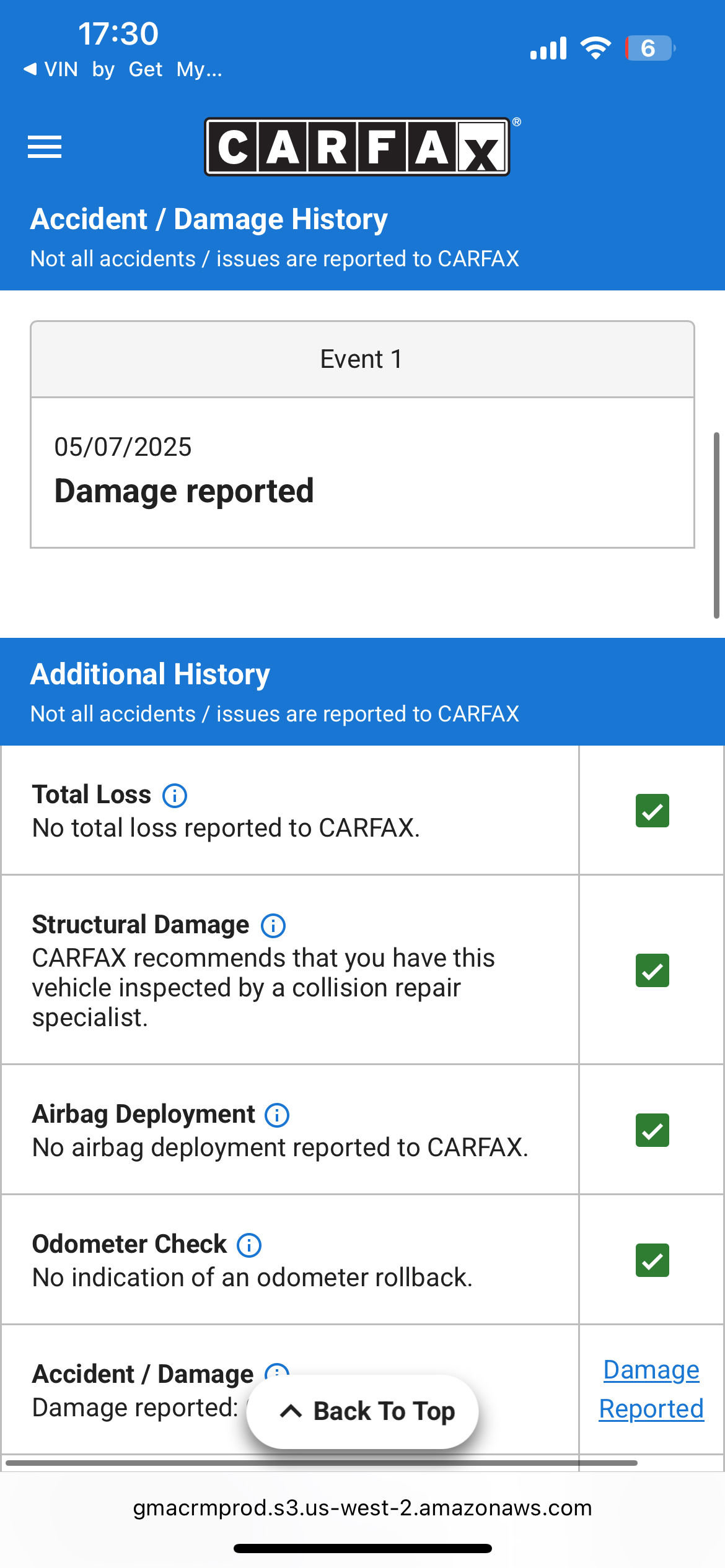This screenshot has height=1568, width=725.
Task: Tap the battery indicator in status bar
Action: (650, 48)
